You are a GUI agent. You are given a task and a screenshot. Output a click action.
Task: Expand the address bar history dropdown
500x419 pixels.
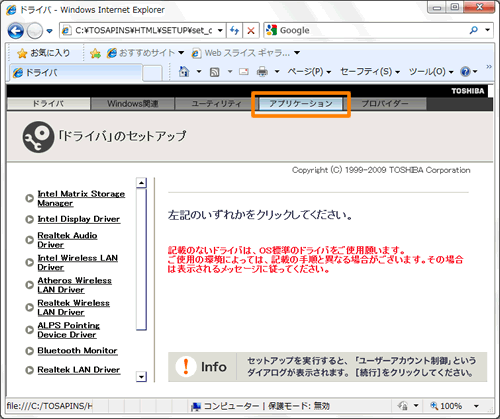[220, 31]
